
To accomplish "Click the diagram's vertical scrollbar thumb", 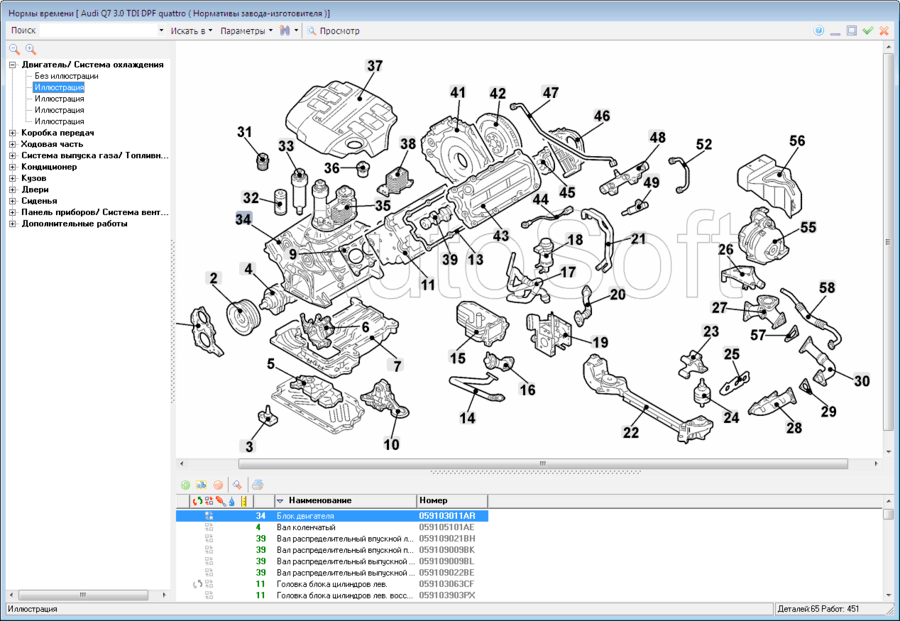I will [889, 242].
